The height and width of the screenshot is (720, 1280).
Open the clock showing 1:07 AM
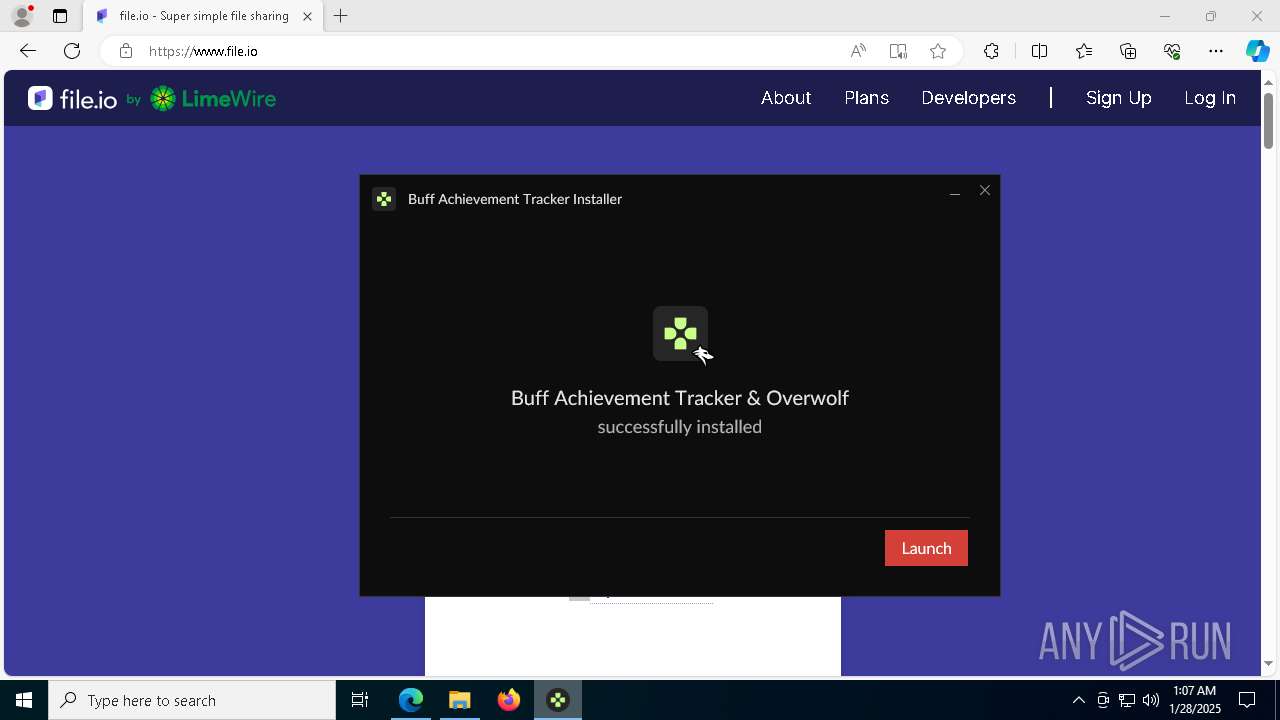coord(1195,700)
